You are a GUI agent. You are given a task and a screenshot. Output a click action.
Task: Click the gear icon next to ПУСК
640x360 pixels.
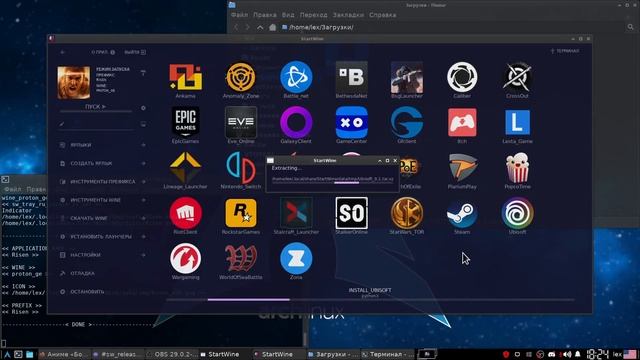click(x=143, y=108)
